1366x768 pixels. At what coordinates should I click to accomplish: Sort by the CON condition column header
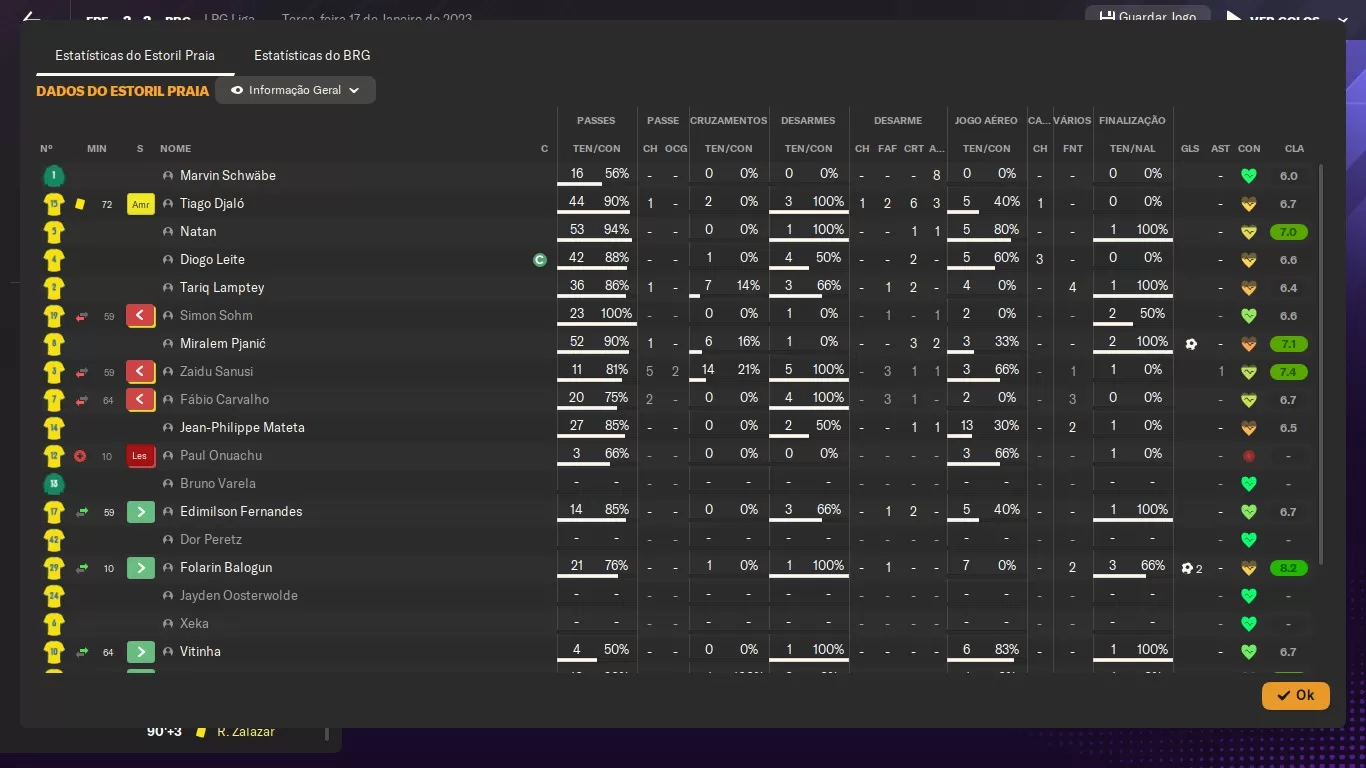1249,149
